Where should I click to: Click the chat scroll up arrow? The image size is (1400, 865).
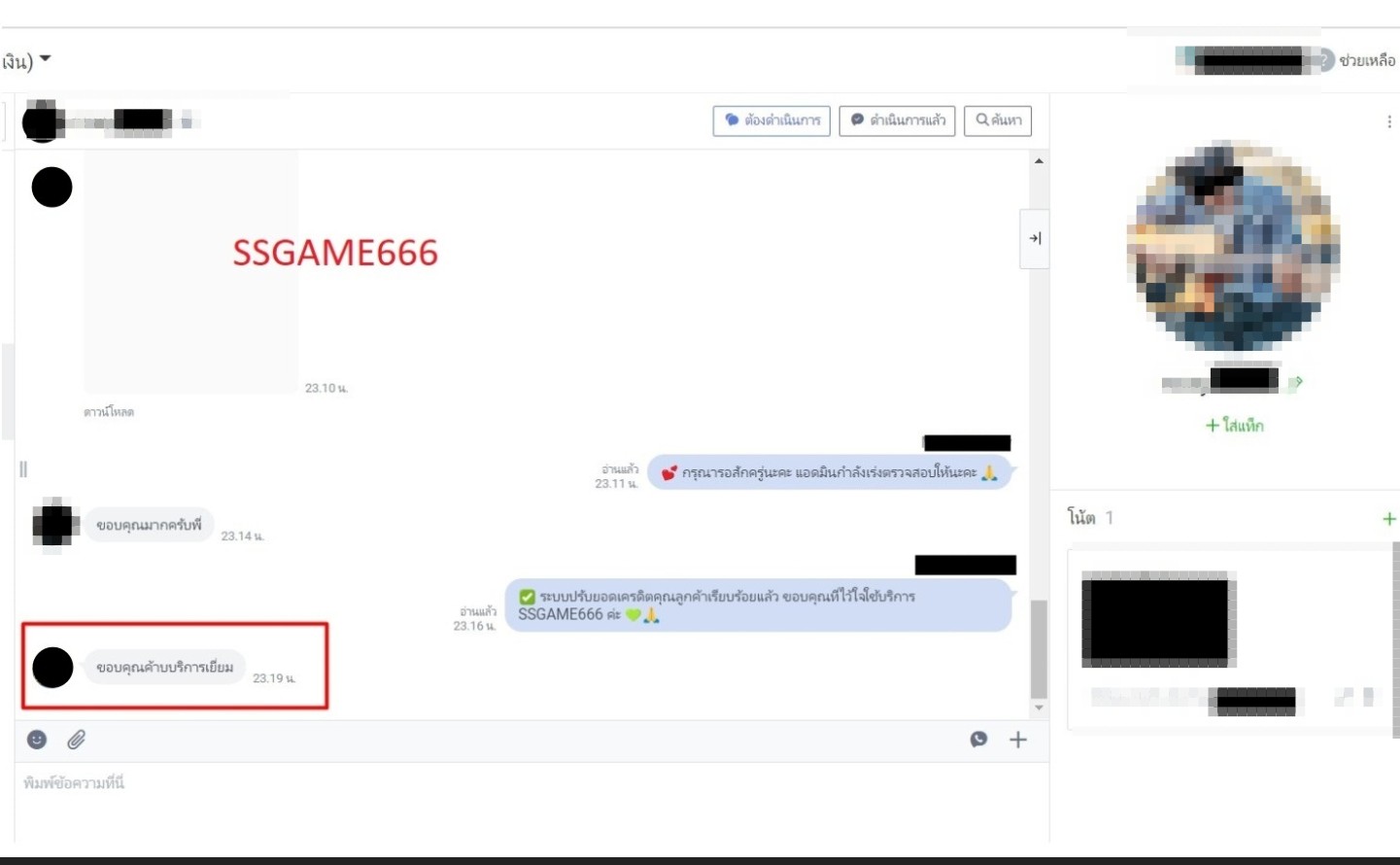tap(1039, 161)
